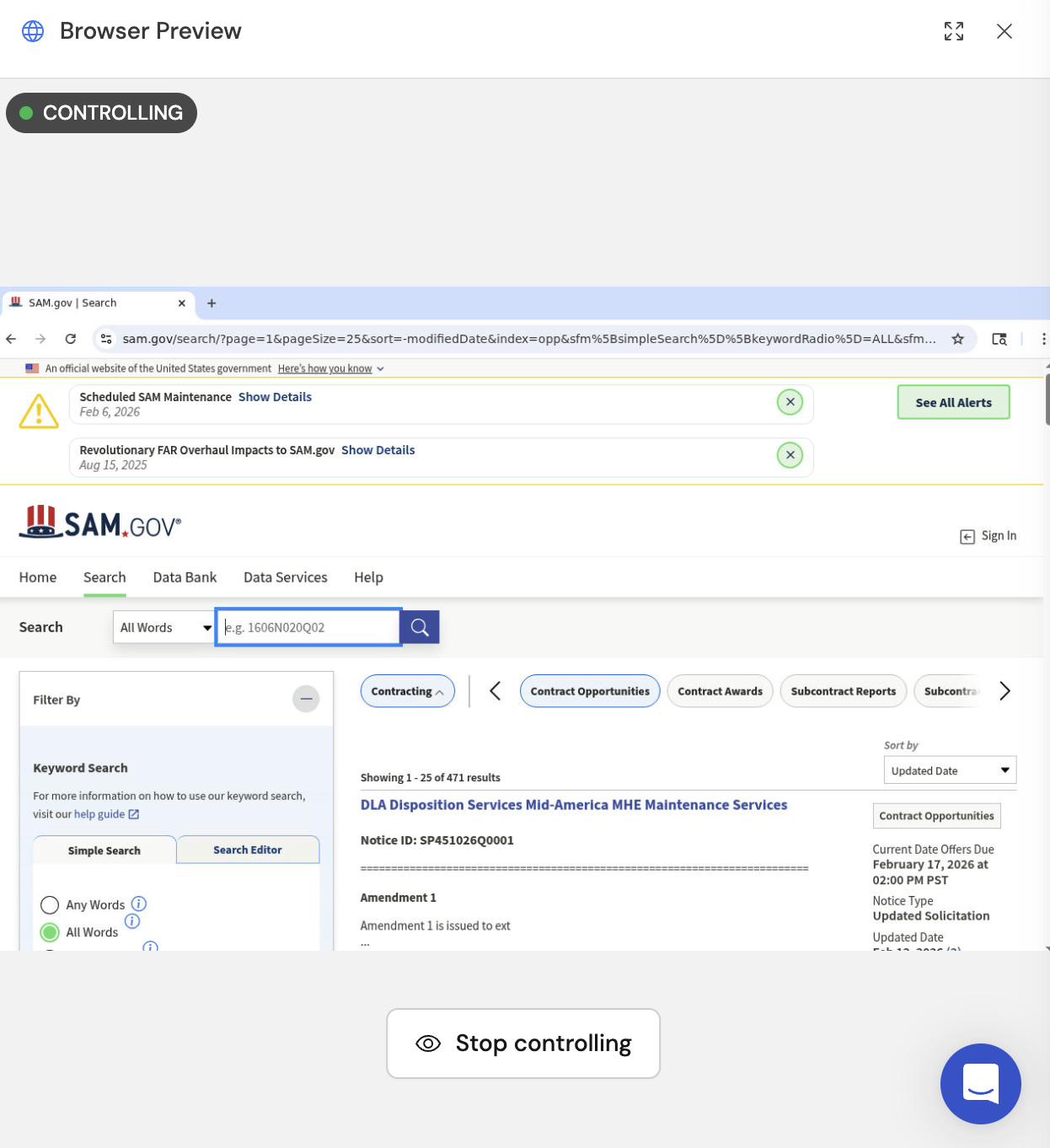
Task: Click the See All Alerts button
Action: point(953,402)
